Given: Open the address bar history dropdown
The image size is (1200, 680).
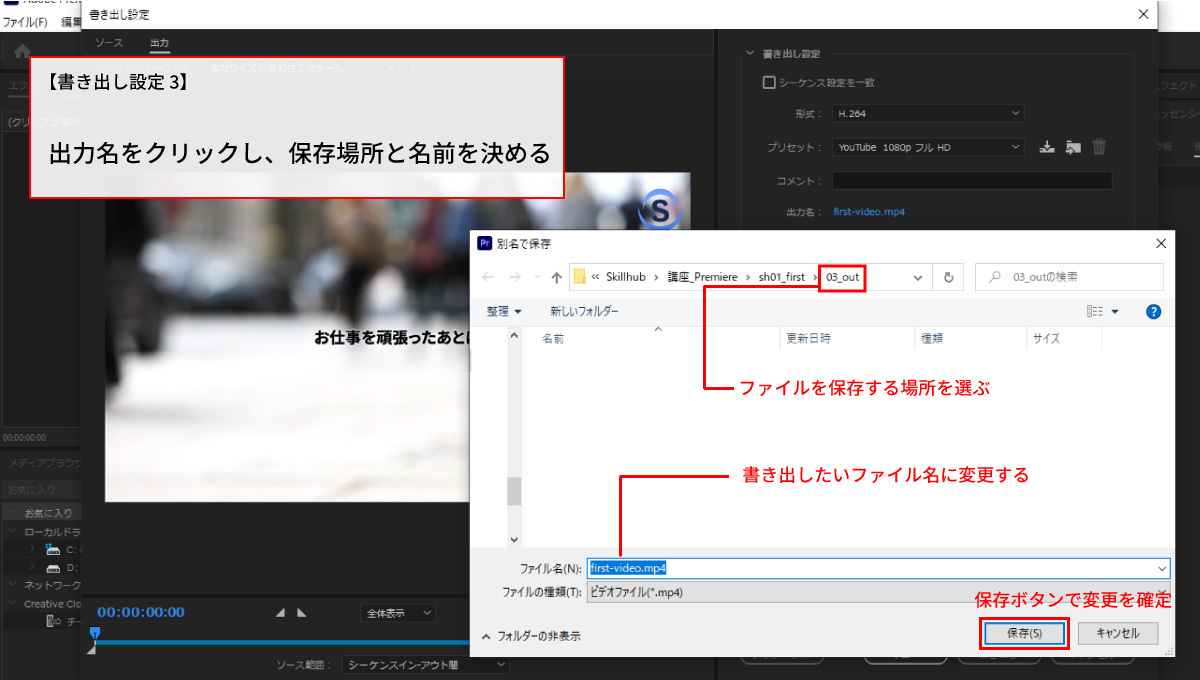Looking at the screenshot, I should [918, 277].
